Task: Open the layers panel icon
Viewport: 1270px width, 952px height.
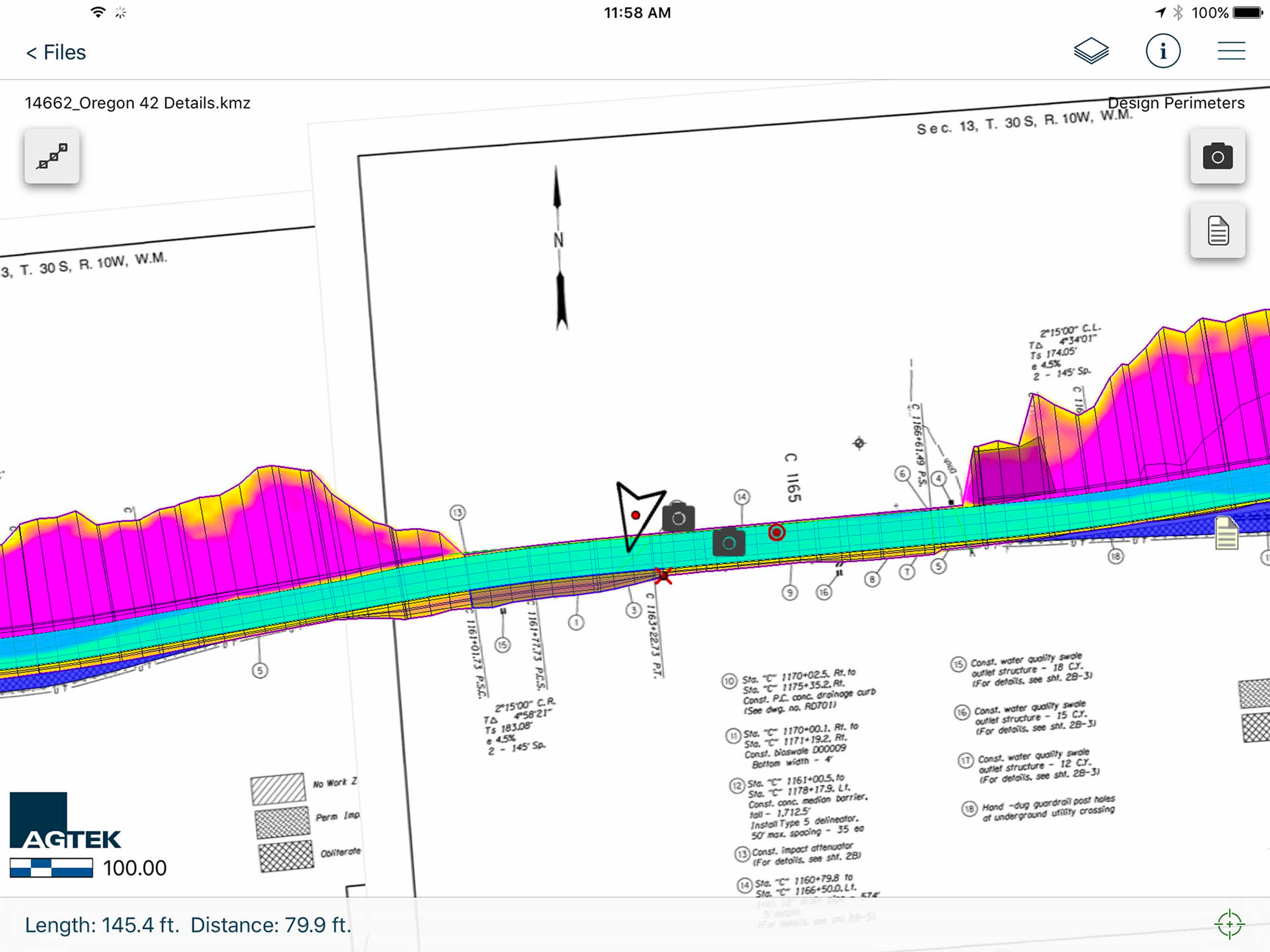Action: coord(1091,51)
